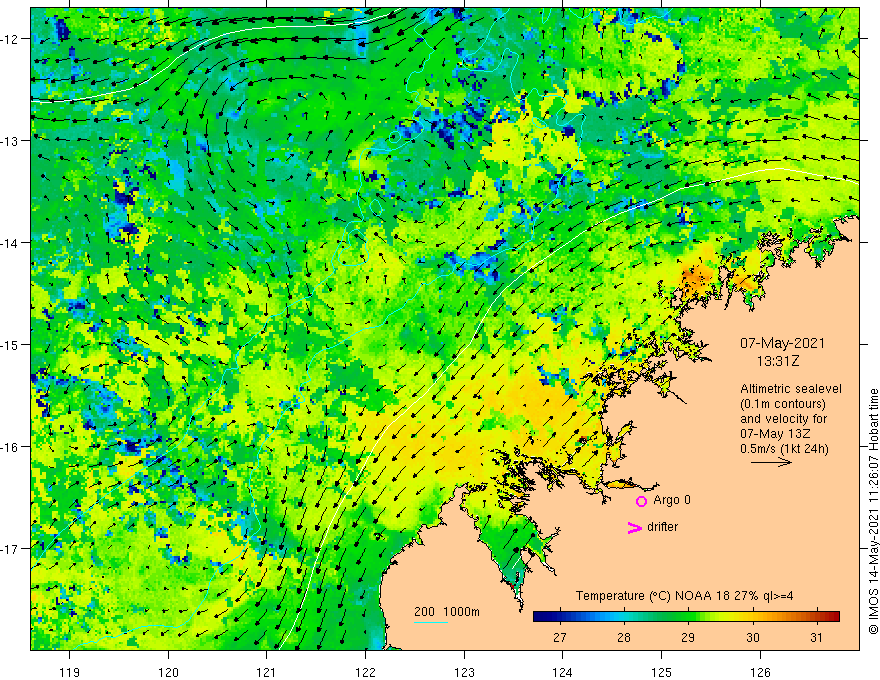
Task: Click the magenta drifter arrow legend symbol
Action: [634, 527]
